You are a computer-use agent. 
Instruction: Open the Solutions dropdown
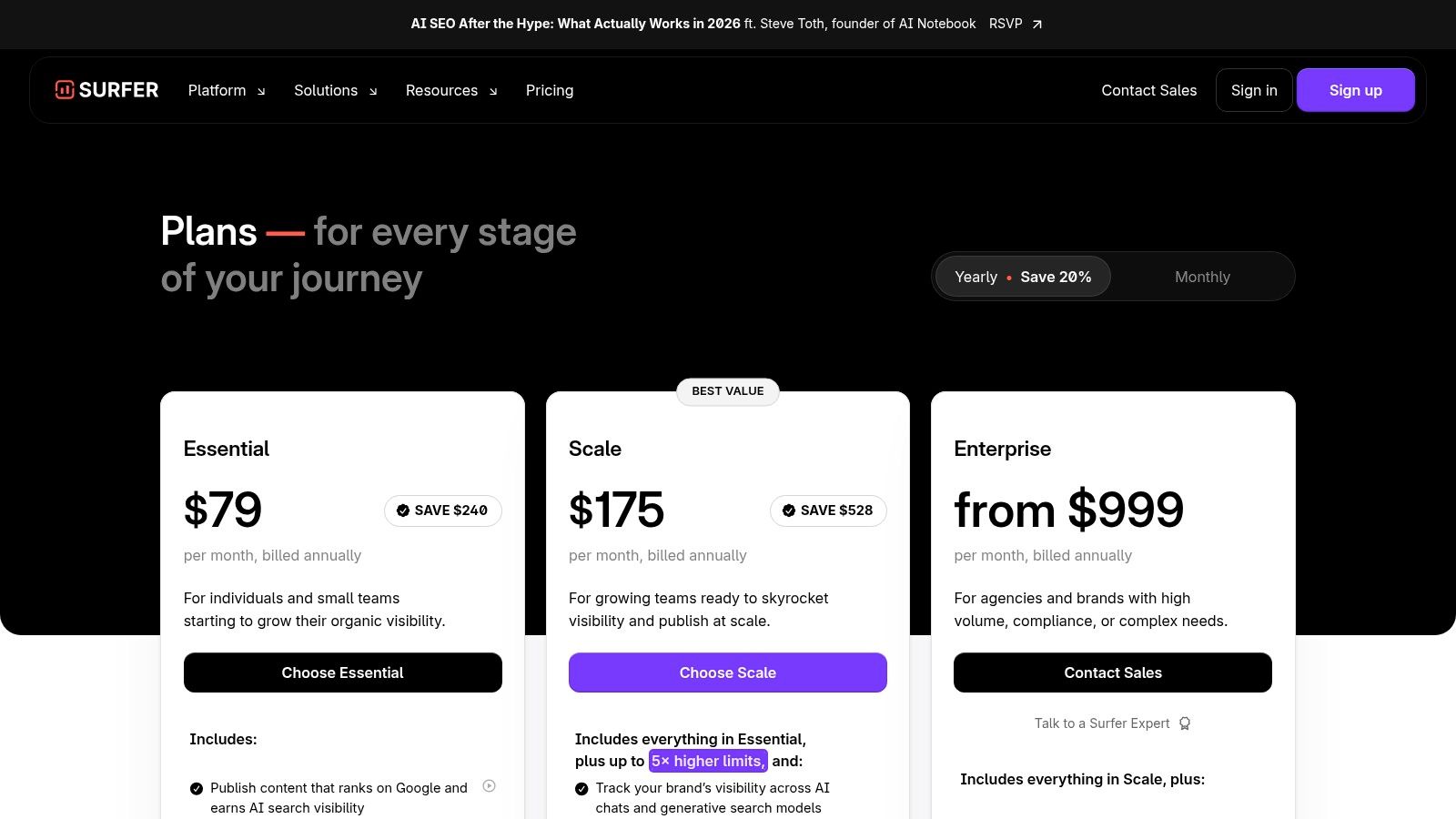(x=335, y=90)
